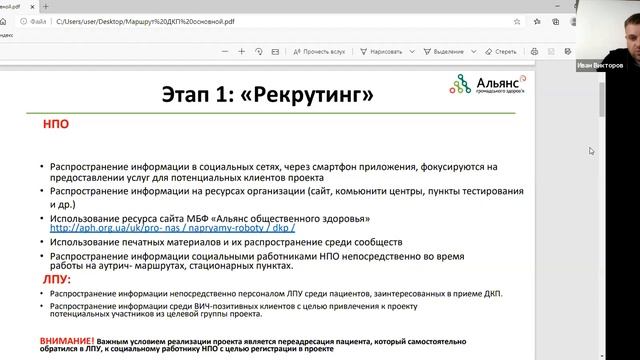
Task: Click bullet 'Использование печатных материалов' line
Action: 226,242
